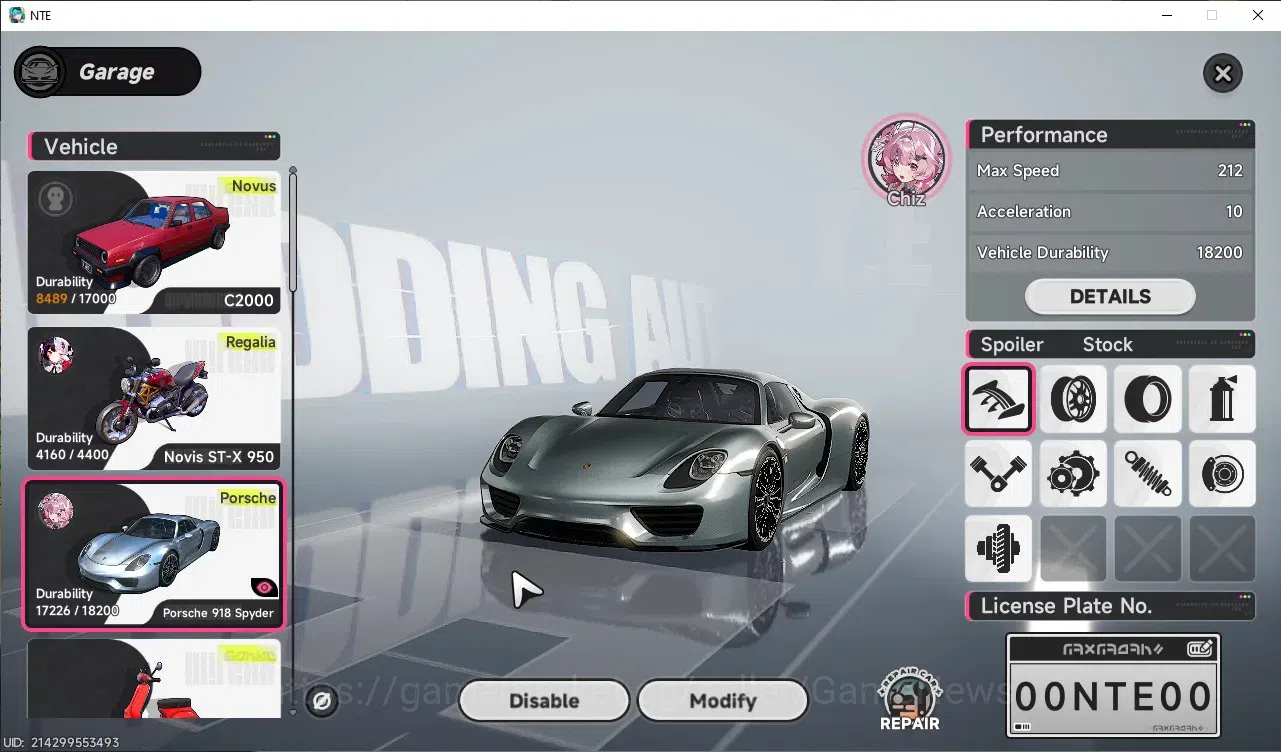Image resolution: width=1281 pixels, height=752 pixels.
Task: Select the Spoiler part slot
Action: [x=998, y=398]
